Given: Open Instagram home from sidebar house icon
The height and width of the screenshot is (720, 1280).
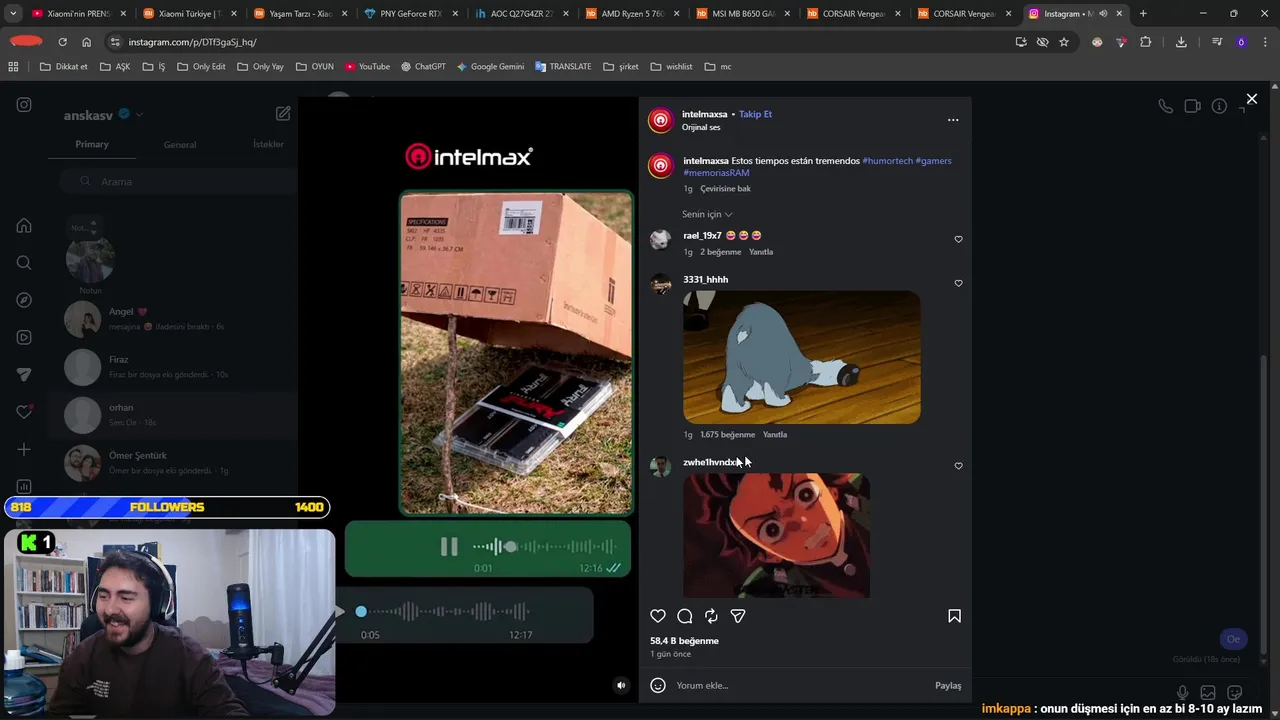Looking at the screenshot, I should (24, 225).
